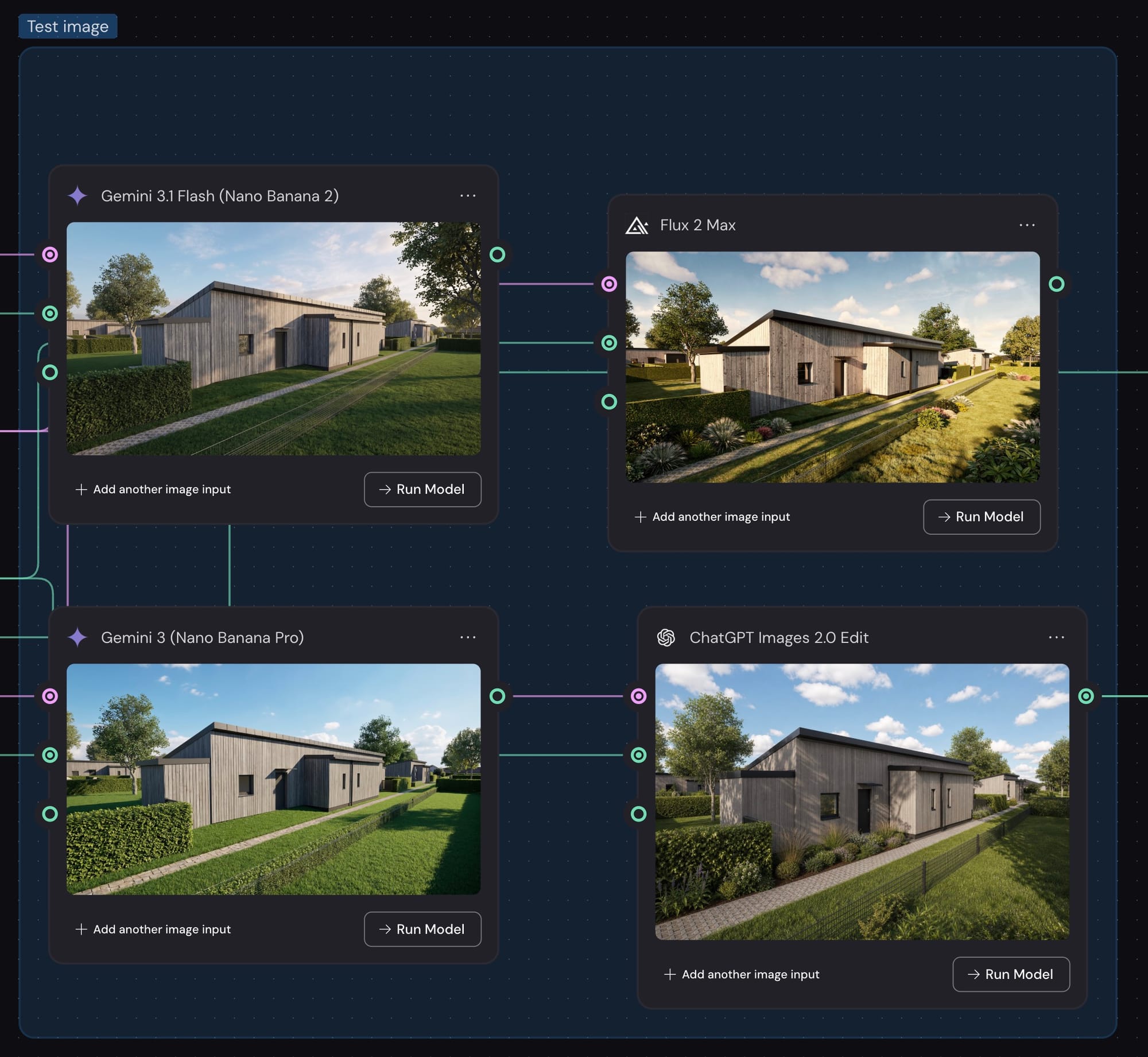Open the ChatGPT Images 2.0 Edit options menu
Image resolution: width=1148 pixels, height=1057 pixels.
[1056, 637]
